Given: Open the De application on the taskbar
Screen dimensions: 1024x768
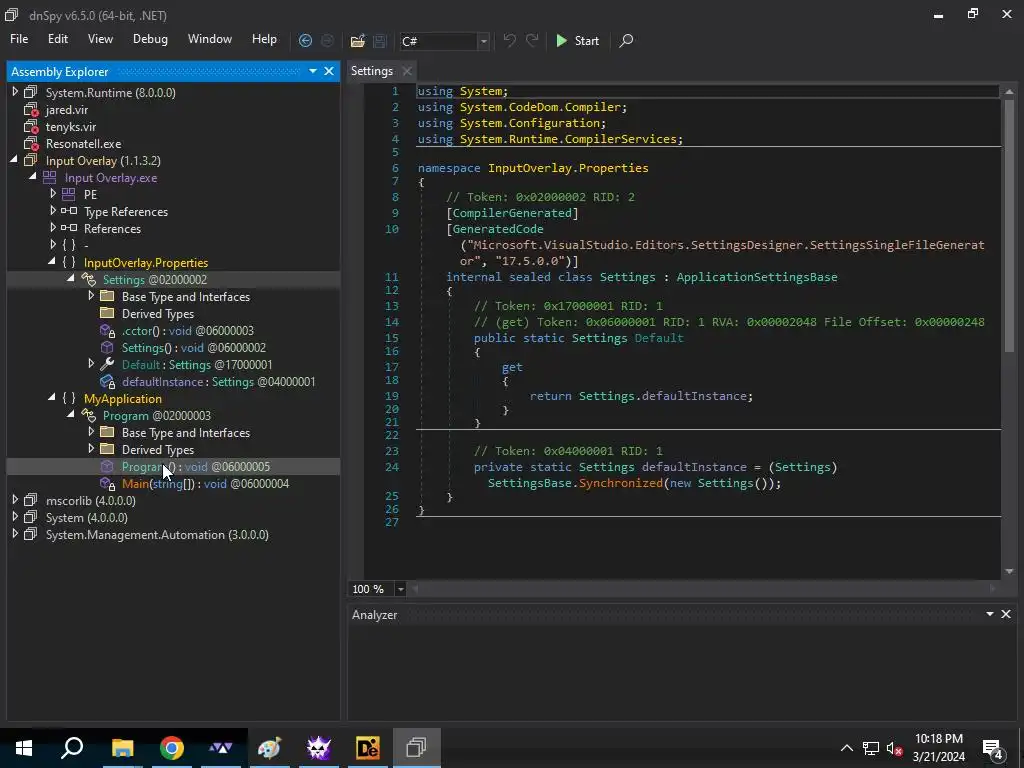Looking at the screenshot, I should [368, 748].
